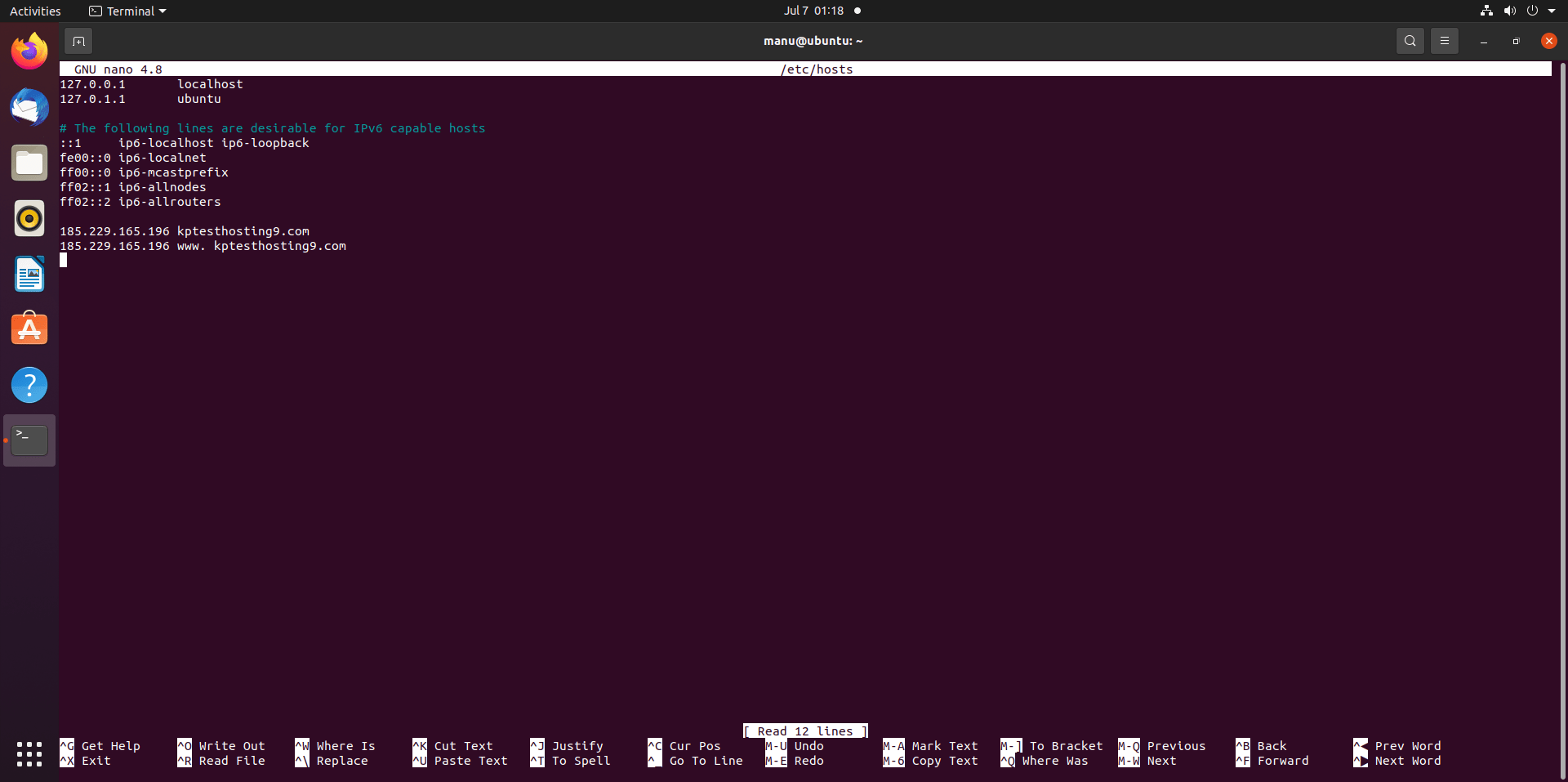This screenshot has height=782, width=1568.
Task: Launch Rhythmbox music player
Action: 29,219
